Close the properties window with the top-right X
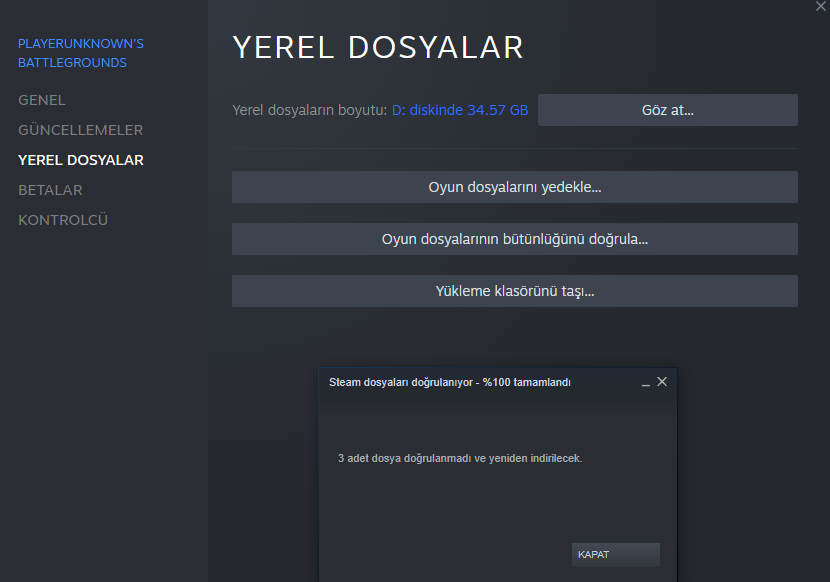Image resolution: width=830 pixels, height=582 pixels. click(820, 6)
